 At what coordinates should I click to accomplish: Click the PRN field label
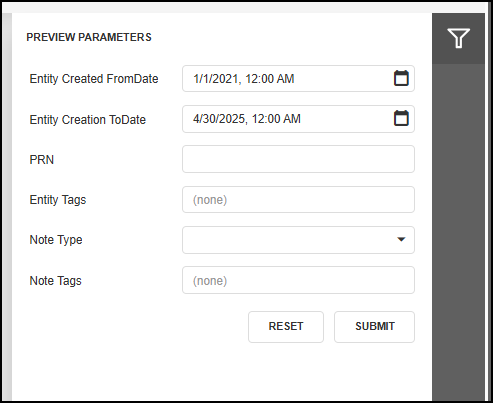pos(42,160)
